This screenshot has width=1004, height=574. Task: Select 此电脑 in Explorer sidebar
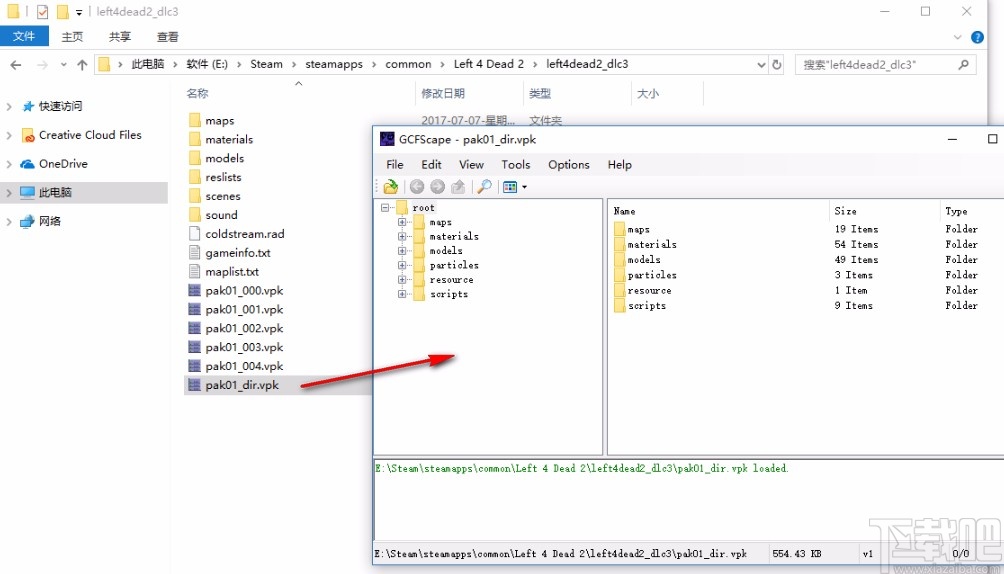pos(55,193)
